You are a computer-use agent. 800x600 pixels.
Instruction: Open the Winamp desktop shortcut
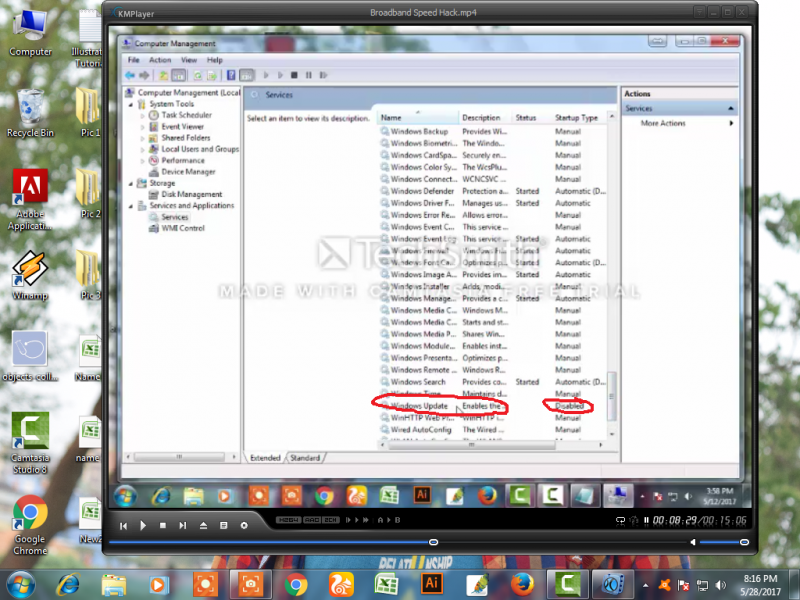pyautogui.click(x=30, y=275)
